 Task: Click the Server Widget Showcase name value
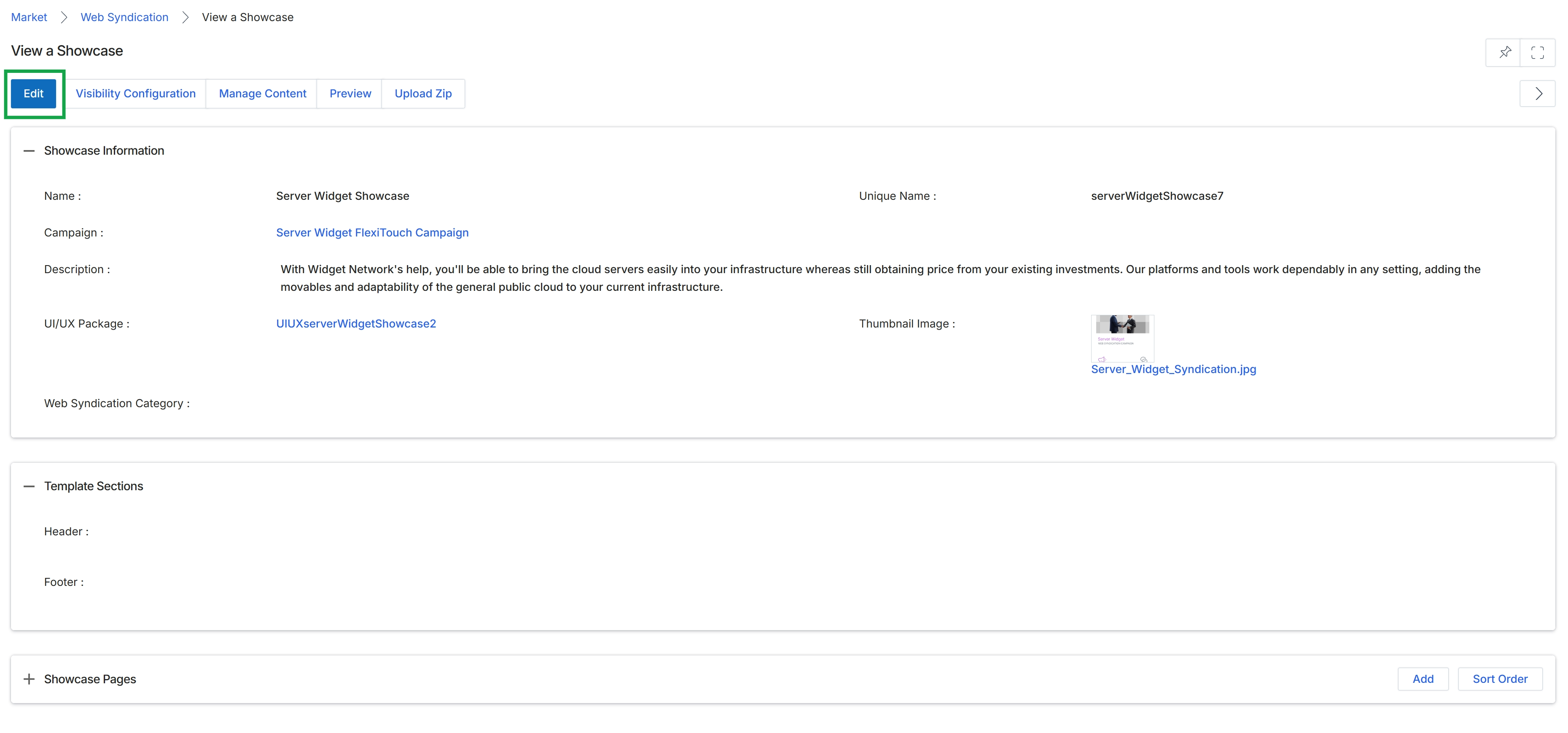pyautogui.click(x=342, y=196)
